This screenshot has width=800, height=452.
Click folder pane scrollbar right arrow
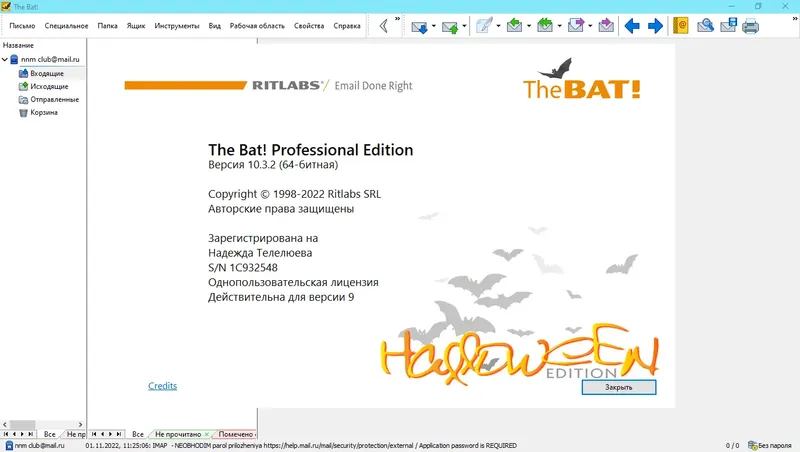tap(80, 424)
